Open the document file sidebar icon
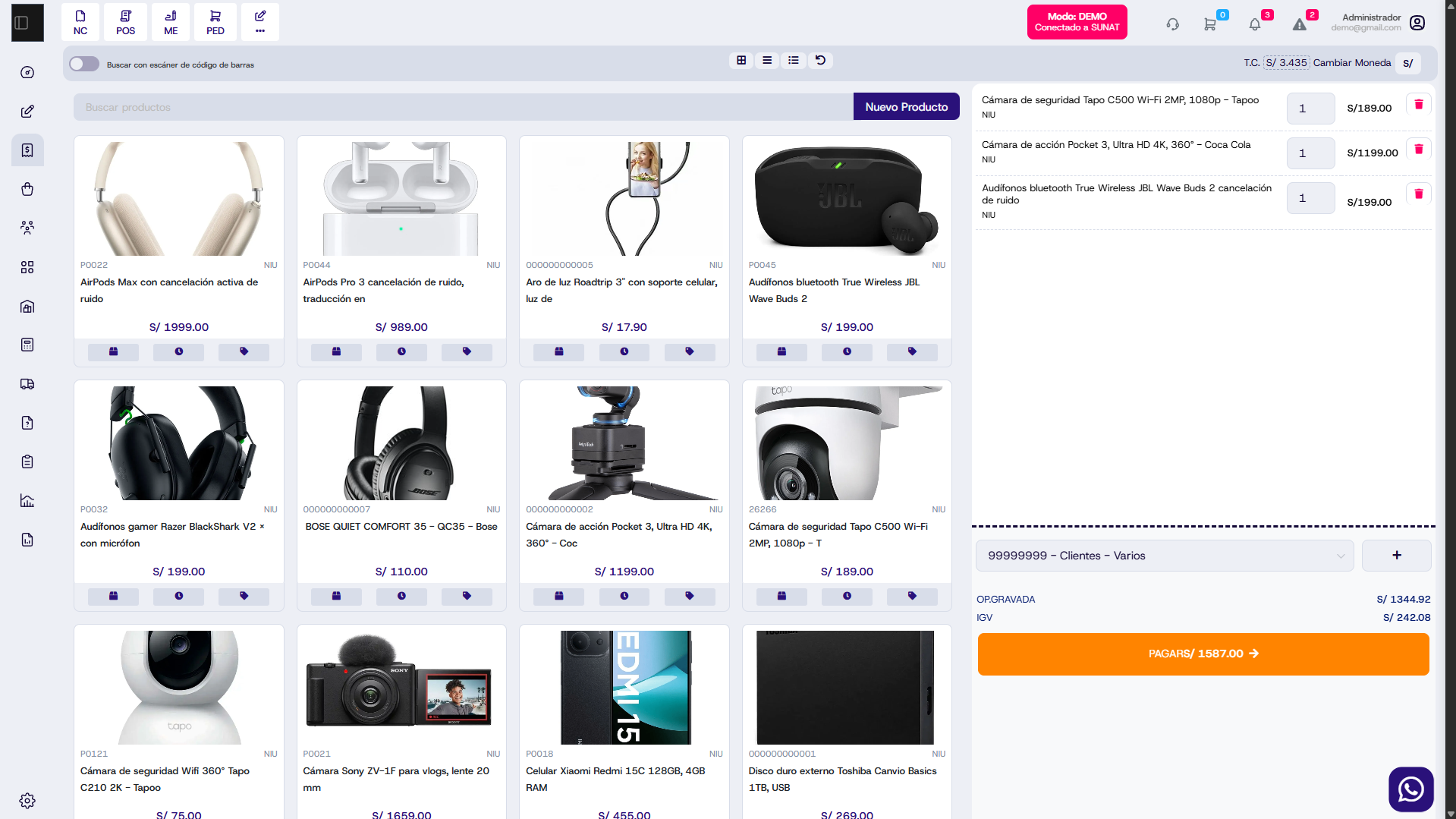The image size is (1456, 819). [27, 423]
